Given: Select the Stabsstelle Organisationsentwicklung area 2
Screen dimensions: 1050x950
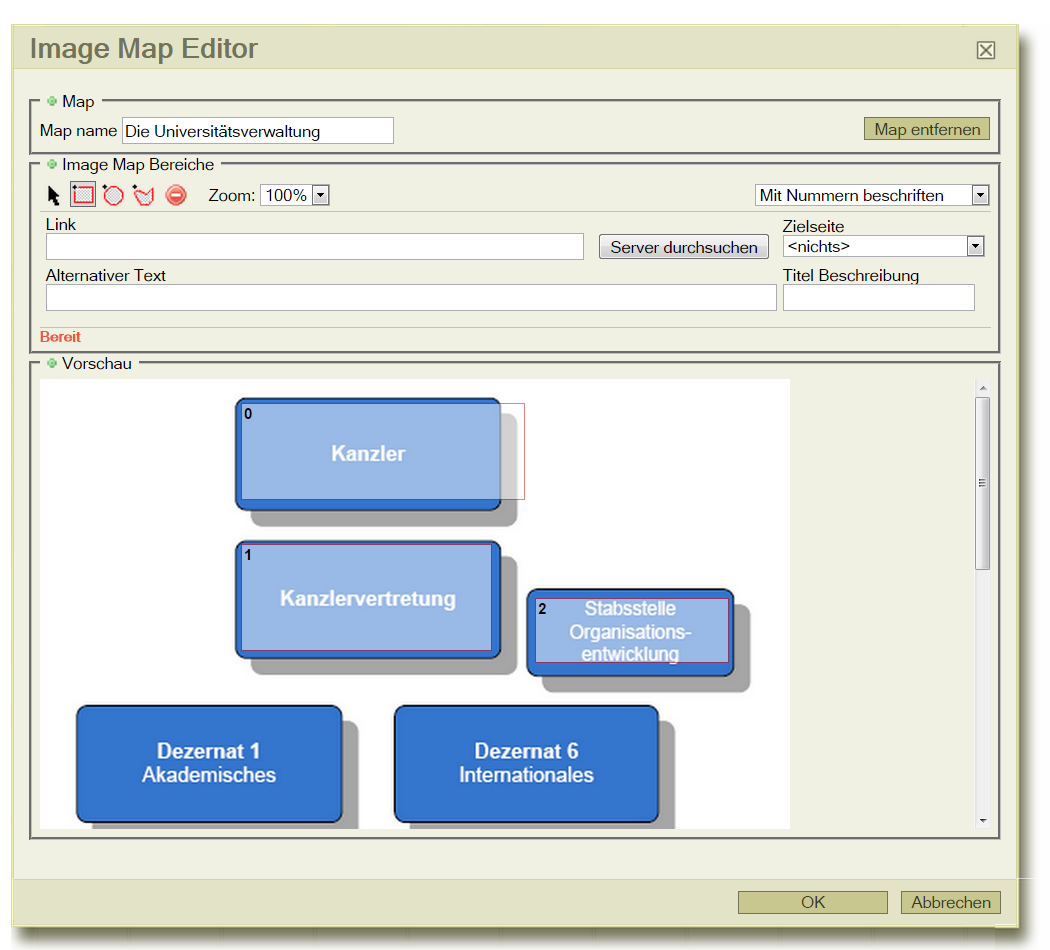Looking at the screenshot, I should tap(631, 630).
